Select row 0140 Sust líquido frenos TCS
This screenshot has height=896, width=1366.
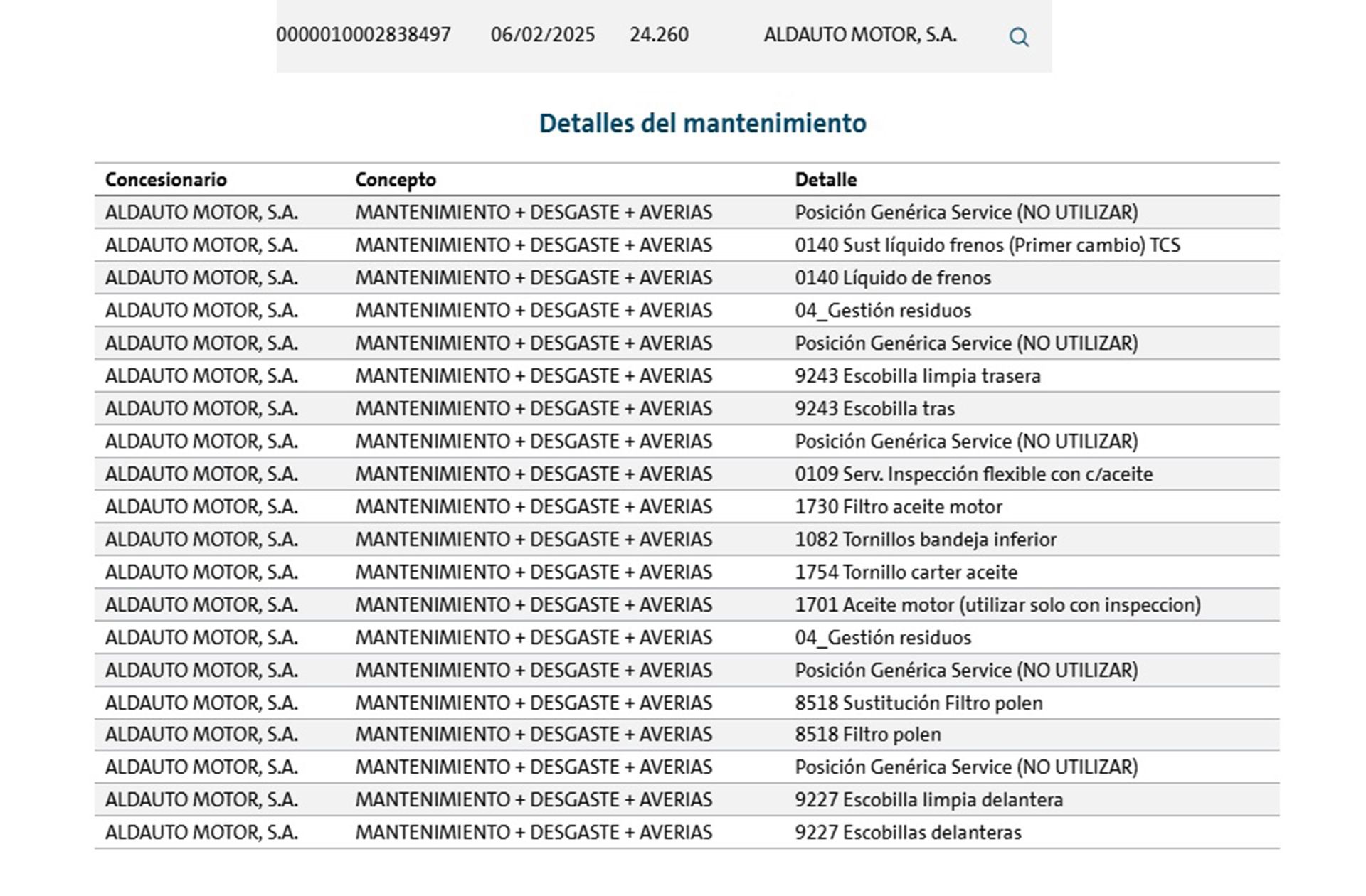(687, 245)
